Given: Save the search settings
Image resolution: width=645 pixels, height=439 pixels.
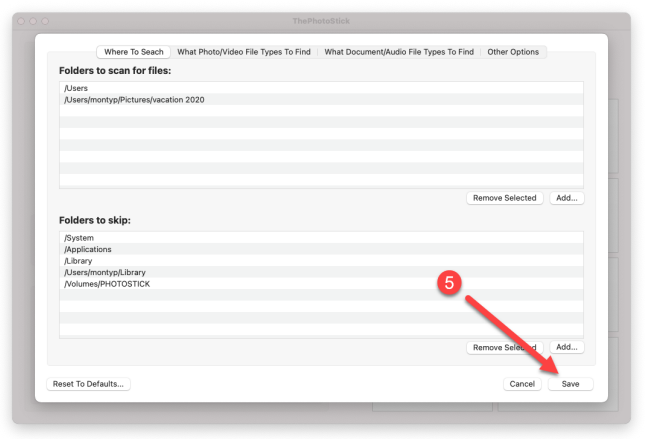Looking at the screenshot, I should tap(571, 384).
